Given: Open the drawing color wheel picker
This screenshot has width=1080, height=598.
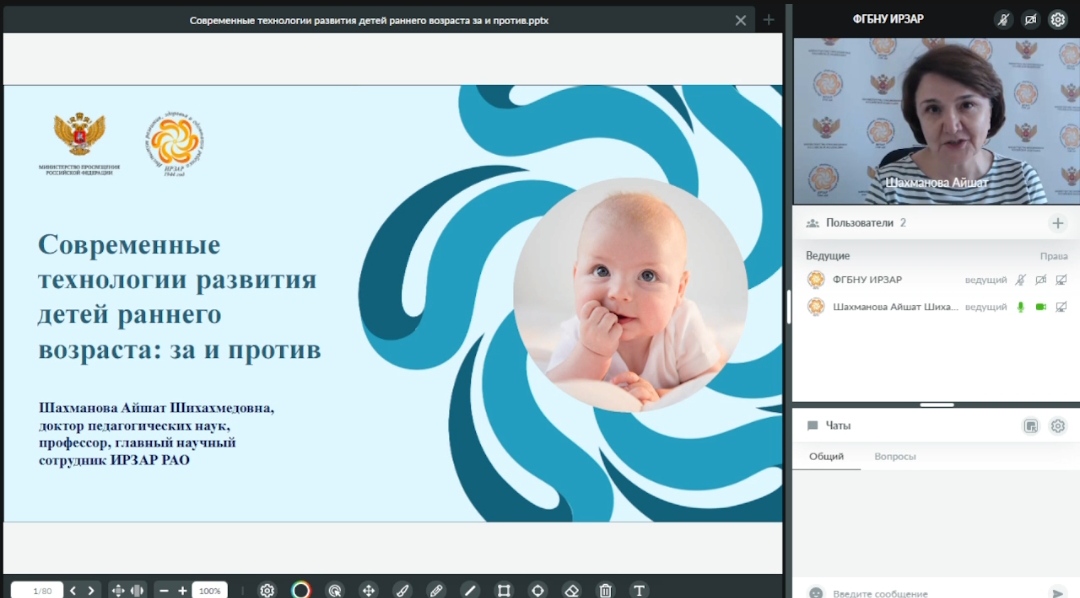Looking at the screenshot, I should 301,590.
